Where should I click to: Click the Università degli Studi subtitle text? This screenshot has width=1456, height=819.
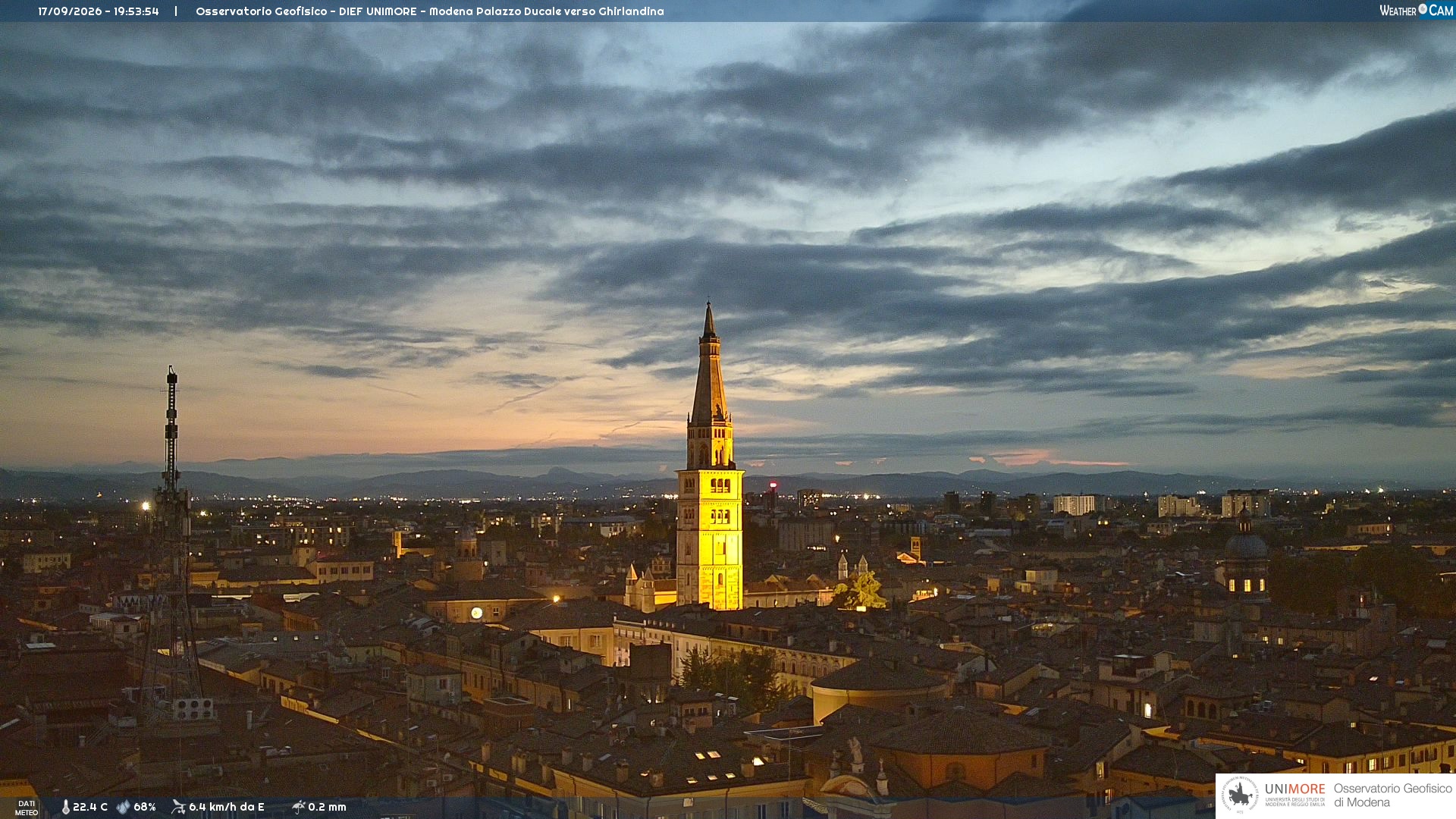pos(1294,802)
